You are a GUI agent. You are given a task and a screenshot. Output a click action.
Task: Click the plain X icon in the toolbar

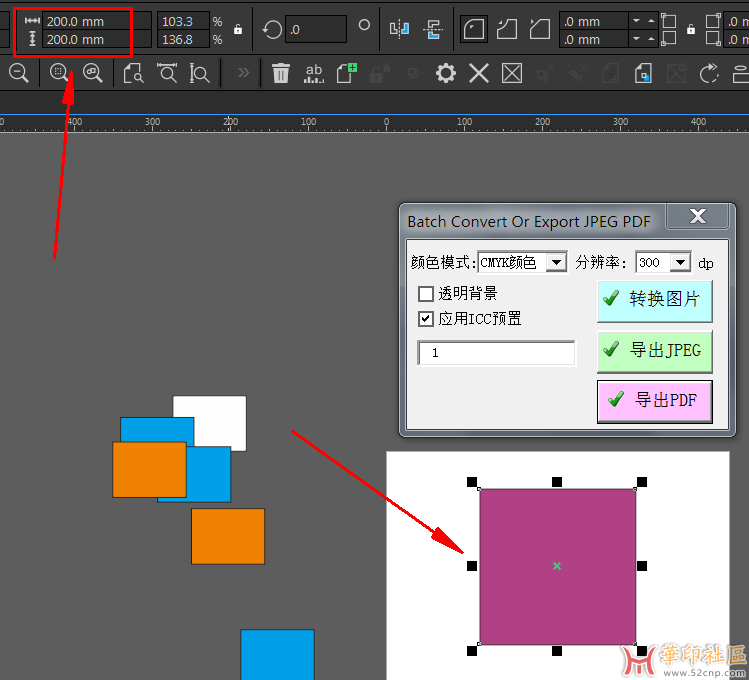point(479,74)
